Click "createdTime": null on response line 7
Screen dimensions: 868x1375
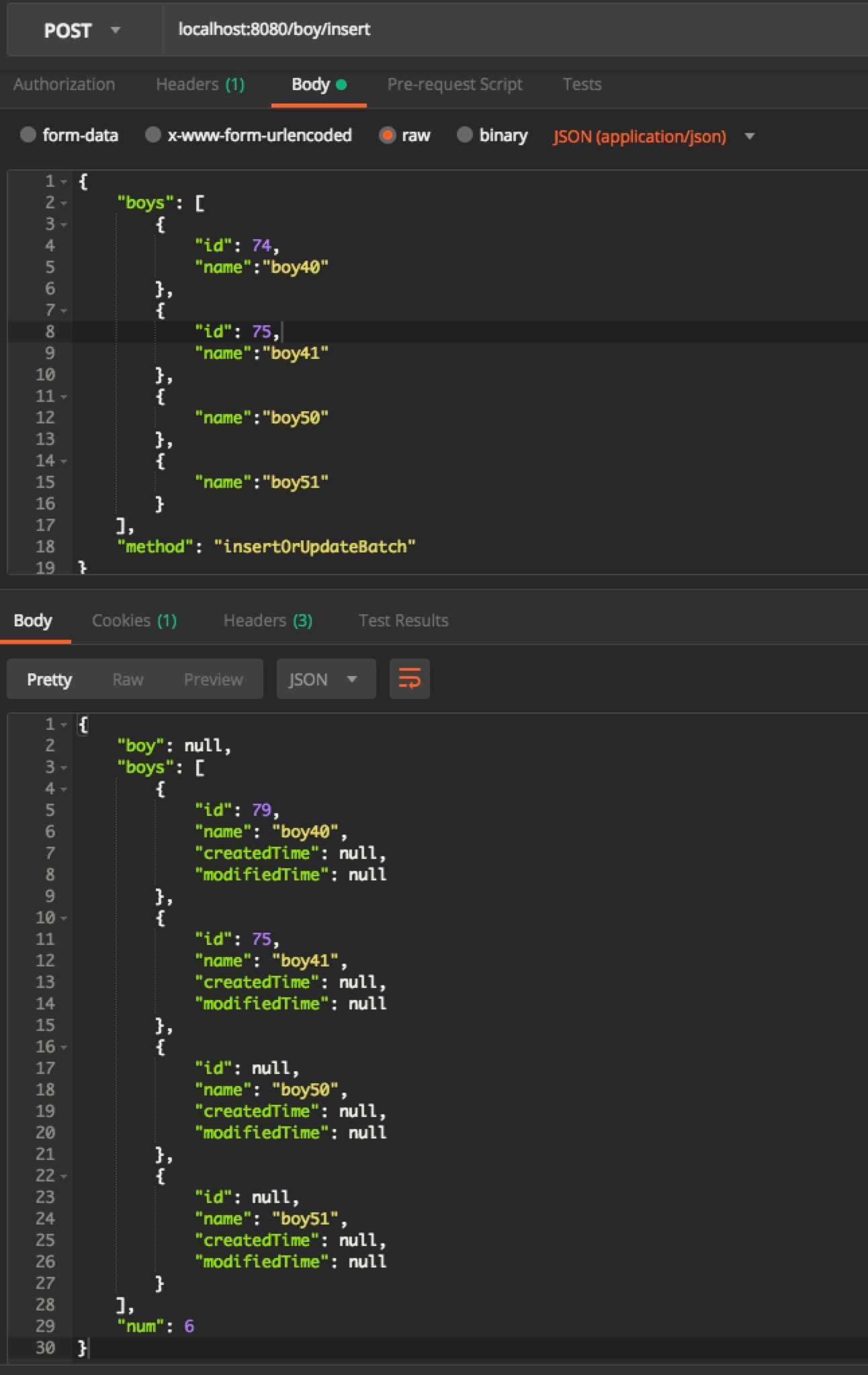click(x=290, y=853)
